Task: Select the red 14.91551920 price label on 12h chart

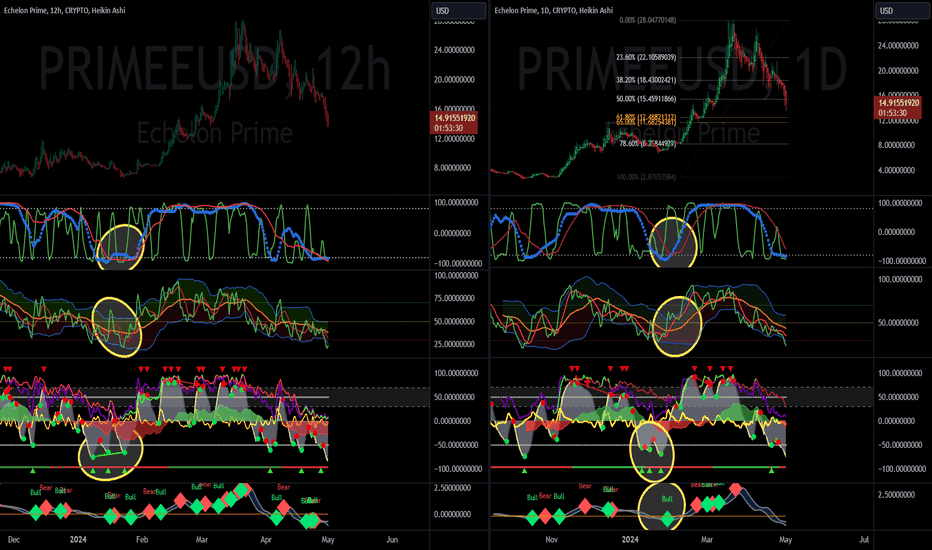Action: pyautogui.click(x=455, y=122)
